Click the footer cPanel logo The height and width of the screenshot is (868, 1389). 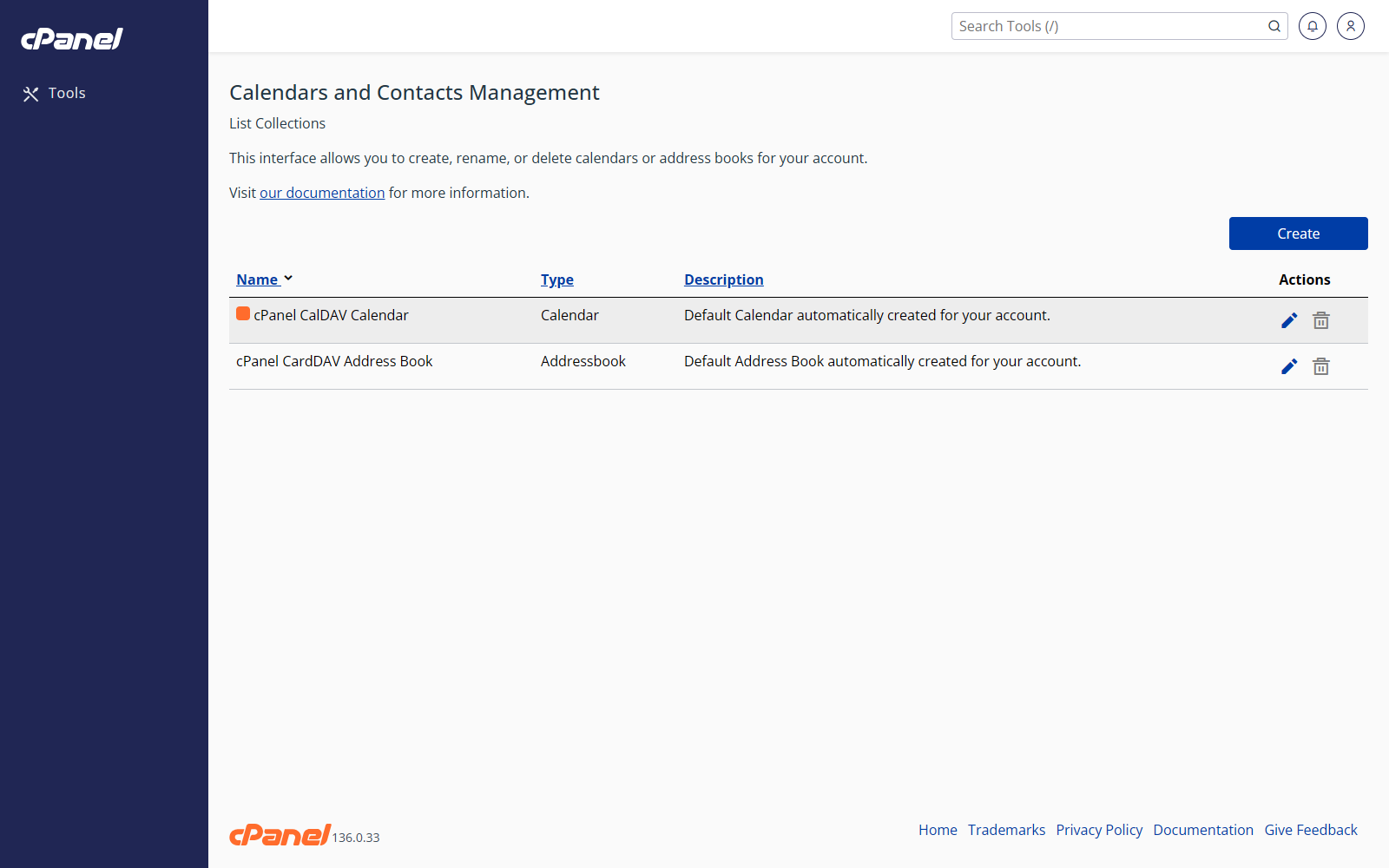coord(280,834)
